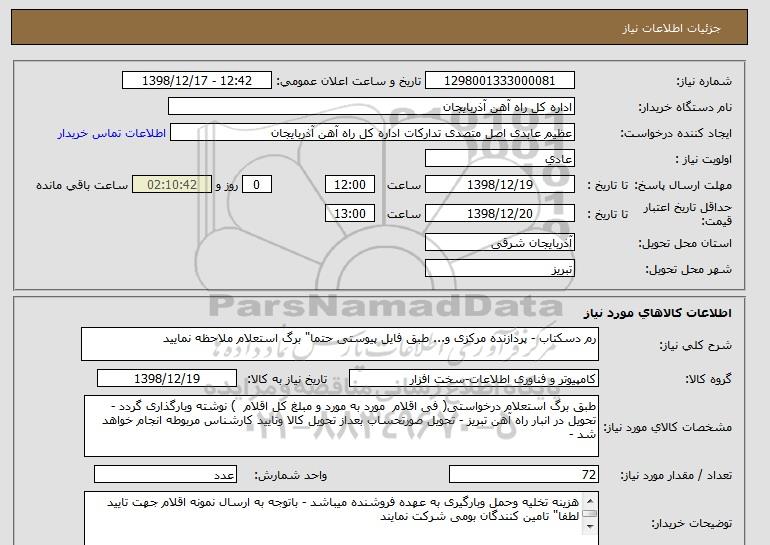770x545 pixels.
Task: Click delivery province field آذربایجان شرقی
Action: [499, 243]
